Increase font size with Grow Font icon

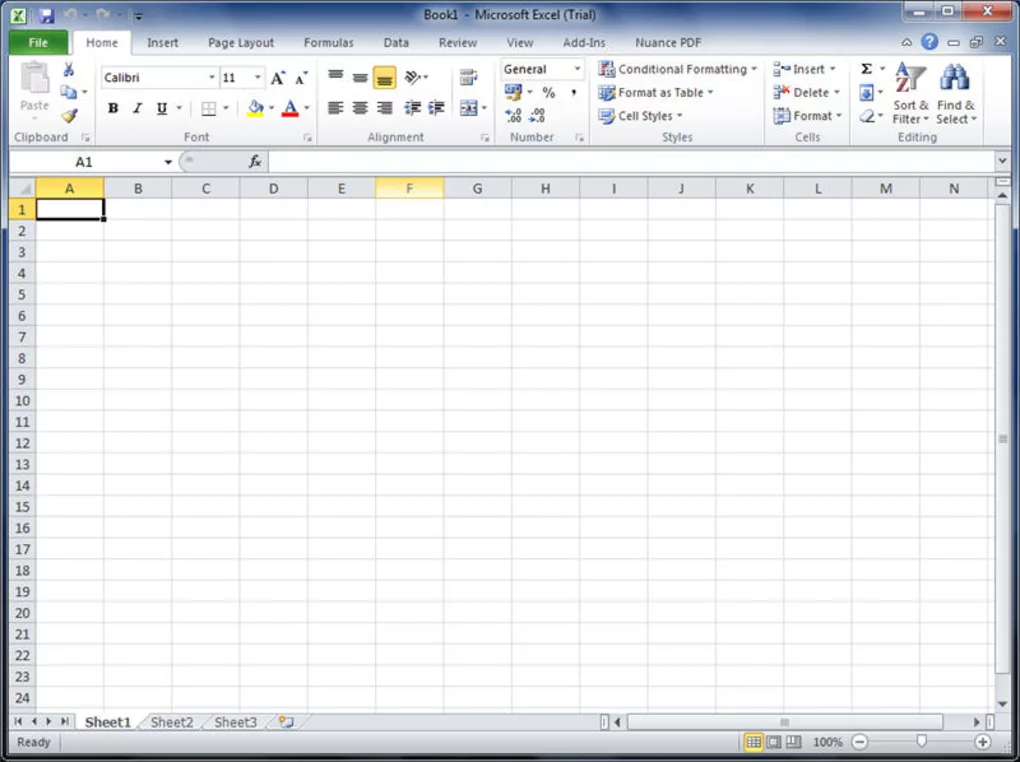click(x=278, y=78)
